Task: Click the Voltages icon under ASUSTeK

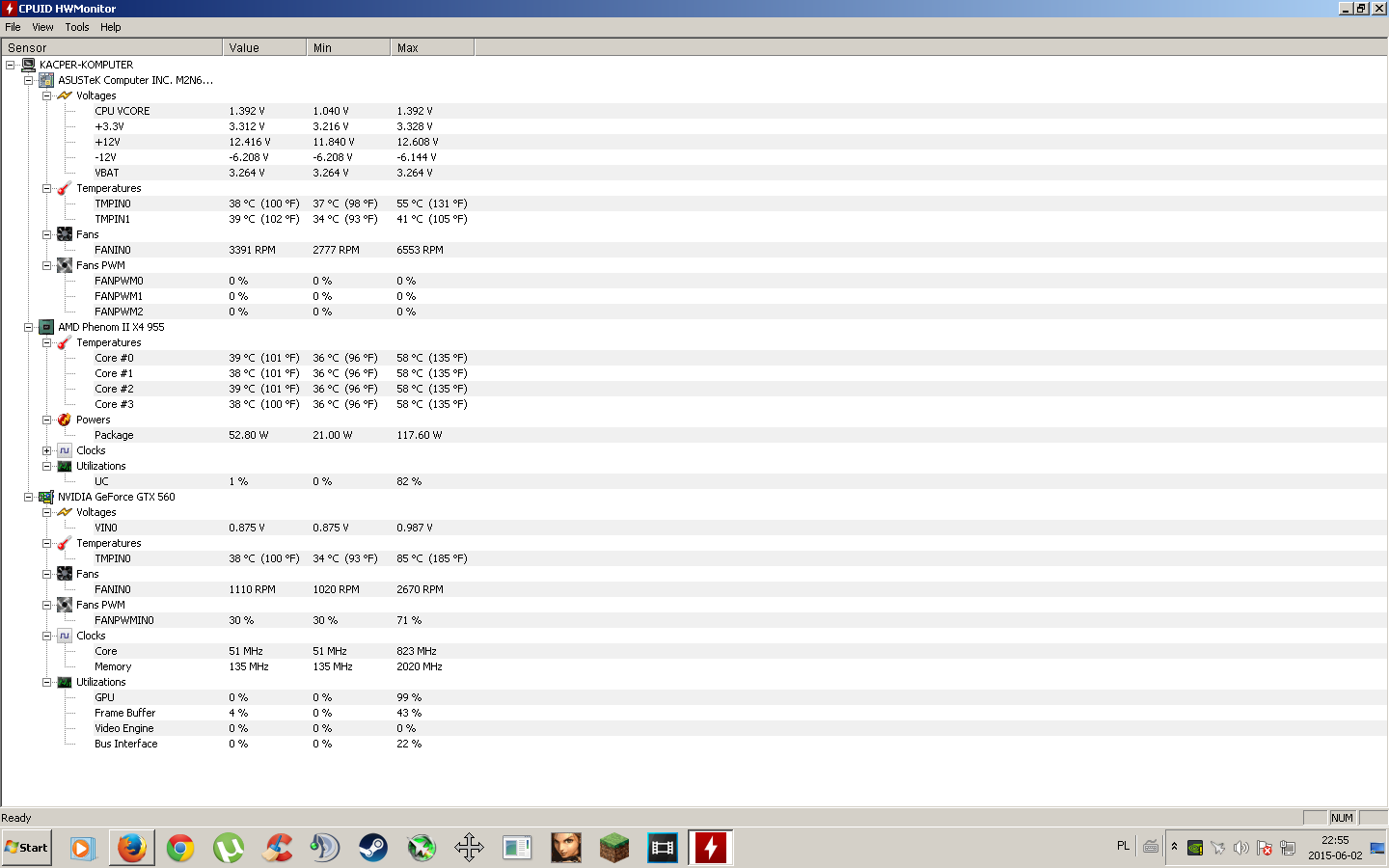Action: pyautogui.click(x=65, y=95)
